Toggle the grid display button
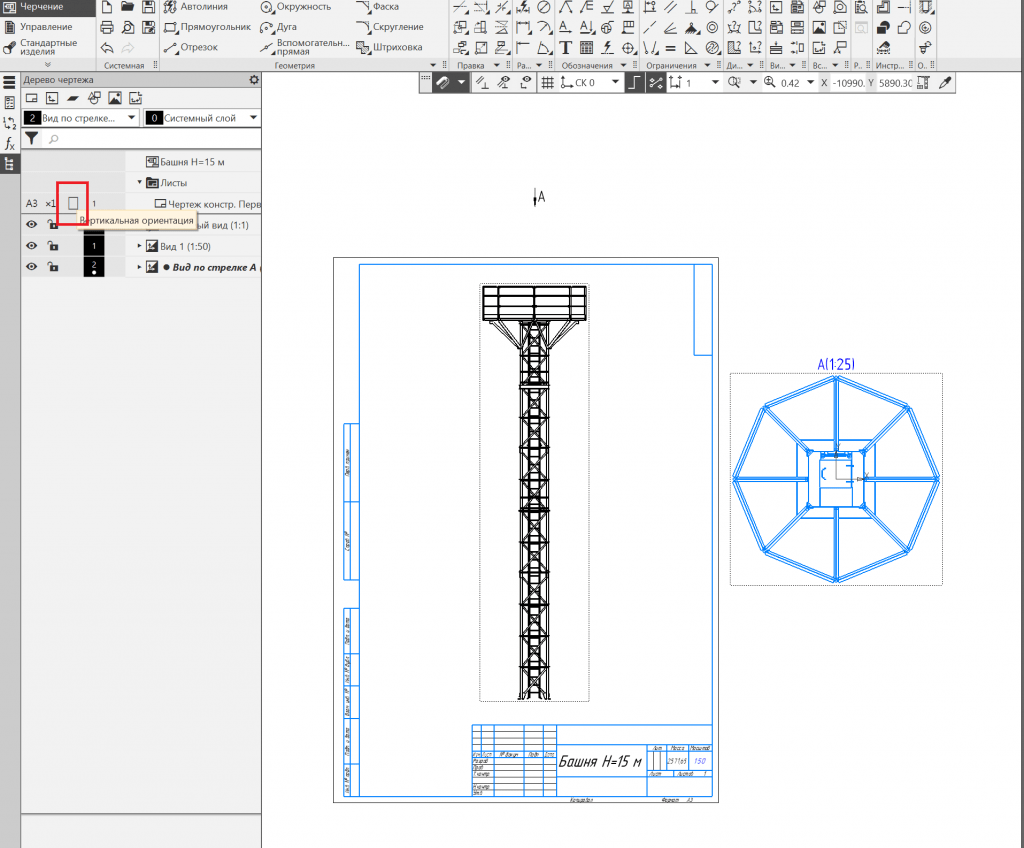Screen dimensions: 1024x848 pos(547,83)
